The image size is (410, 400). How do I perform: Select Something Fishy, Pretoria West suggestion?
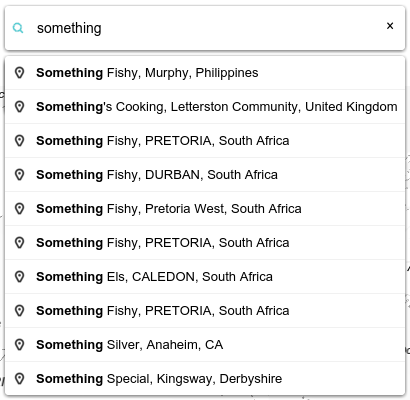coord(205,209)
